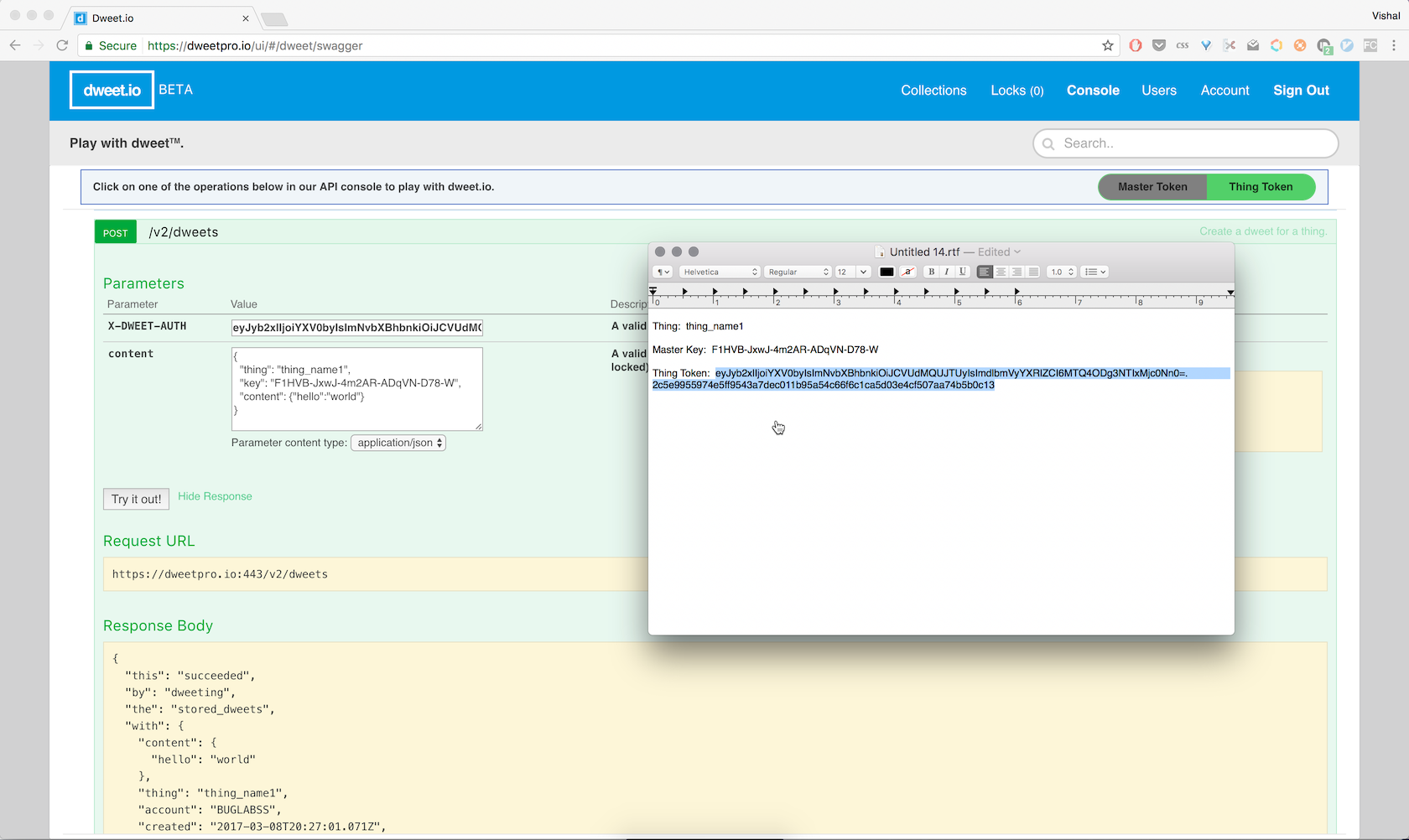Open the Collections nav item
The height and width of the screenshot is (840, 1409).
pos(933,91)
